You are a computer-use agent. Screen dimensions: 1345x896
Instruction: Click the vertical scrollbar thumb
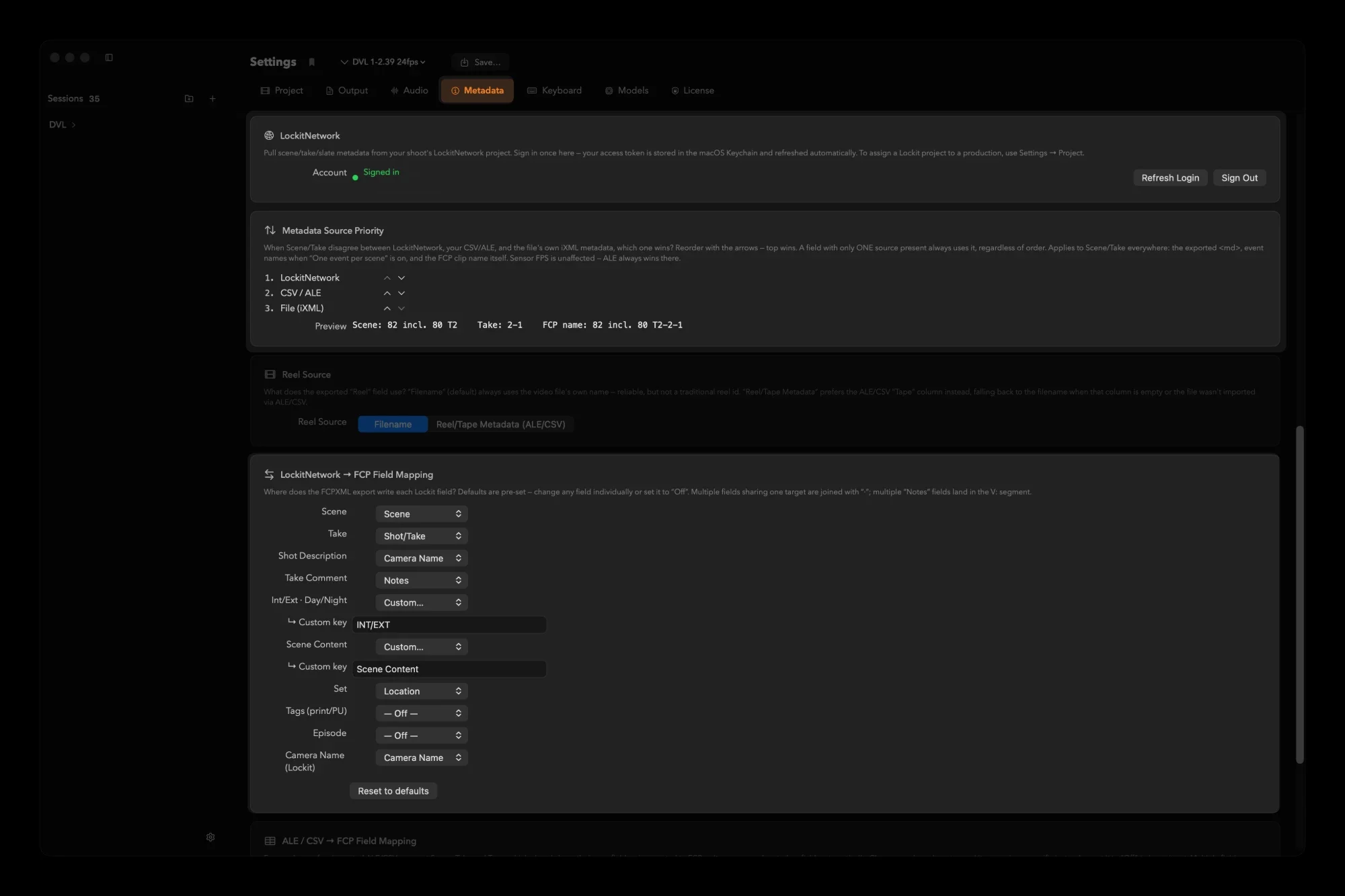point(1299,595)
